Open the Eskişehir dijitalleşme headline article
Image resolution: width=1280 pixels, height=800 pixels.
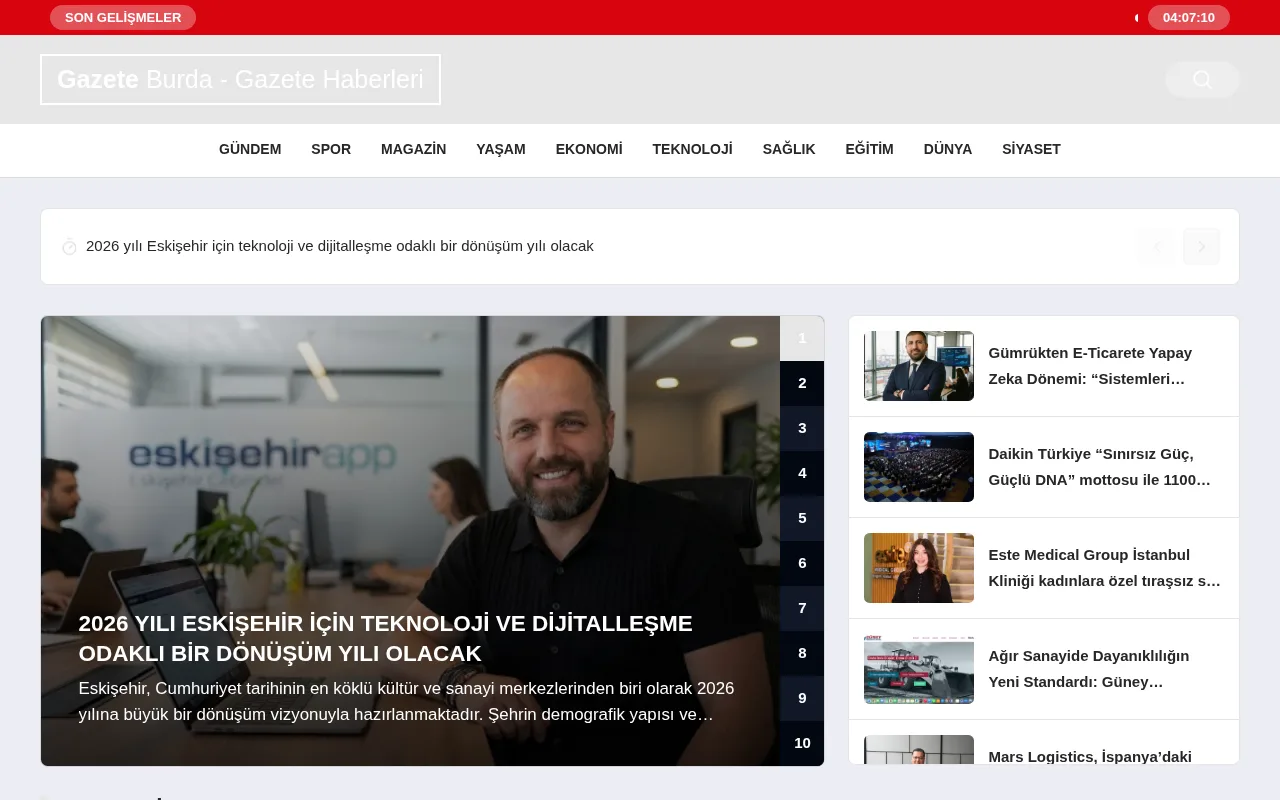click(385, 638)
